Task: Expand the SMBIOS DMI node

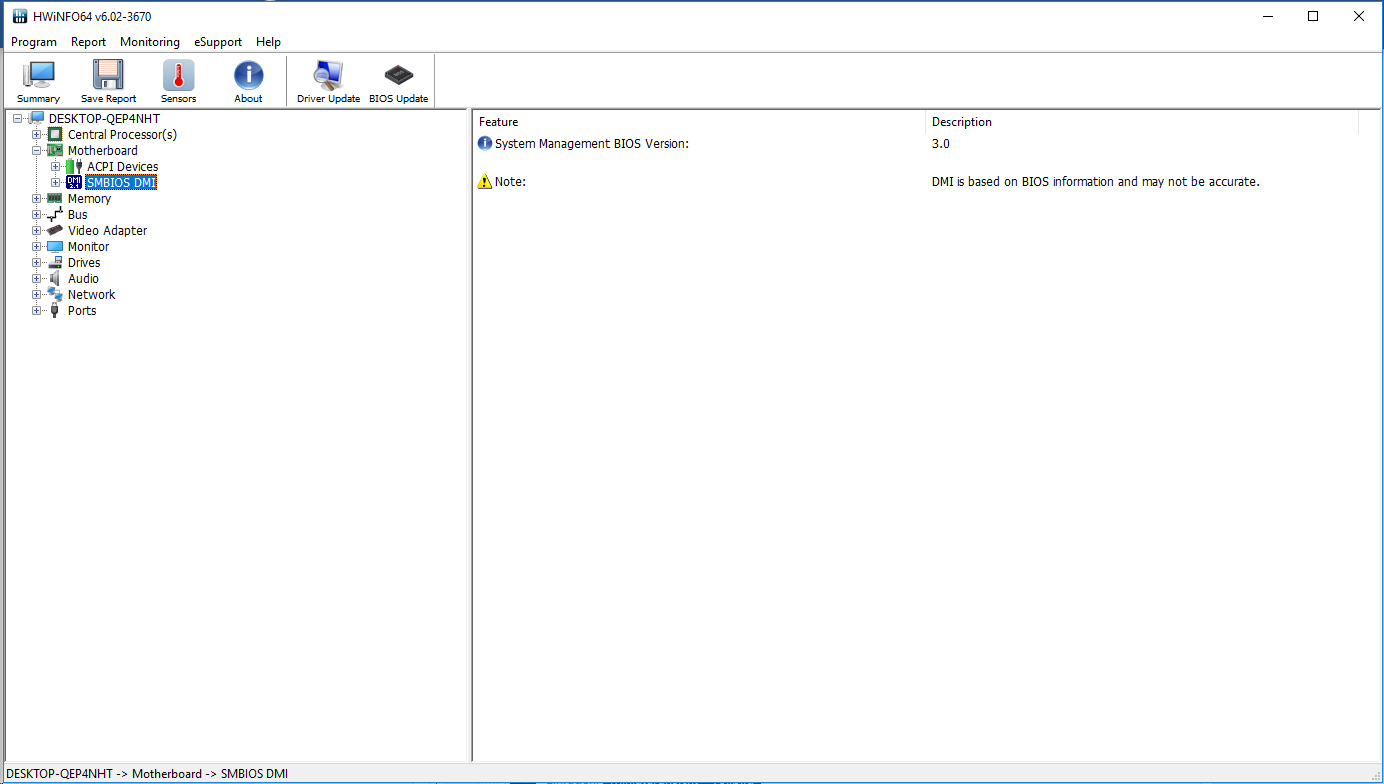Action: 56,183
